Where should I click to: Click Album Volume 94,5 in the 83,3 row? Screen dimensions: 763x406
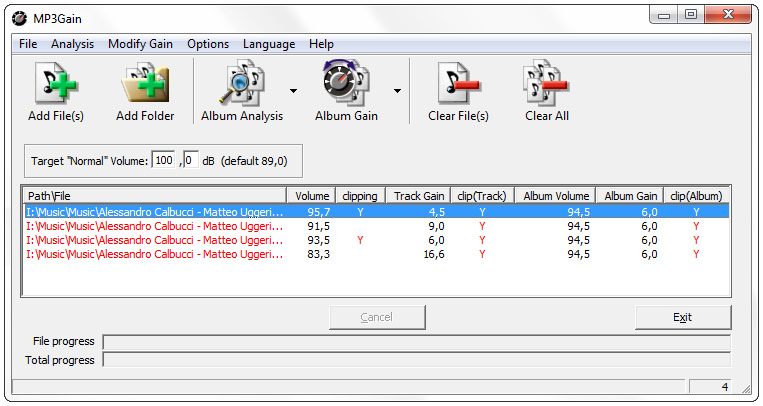579,254
